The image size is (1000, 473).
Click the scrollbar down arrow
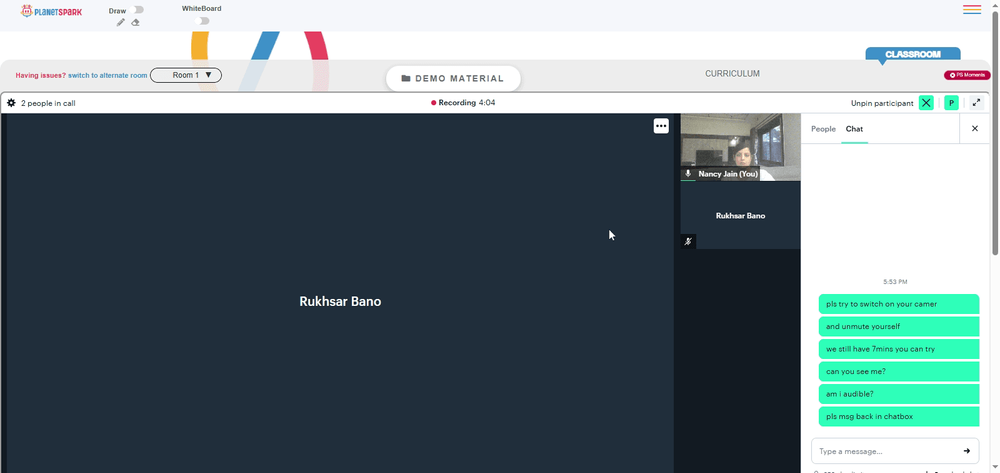point(995,469)
